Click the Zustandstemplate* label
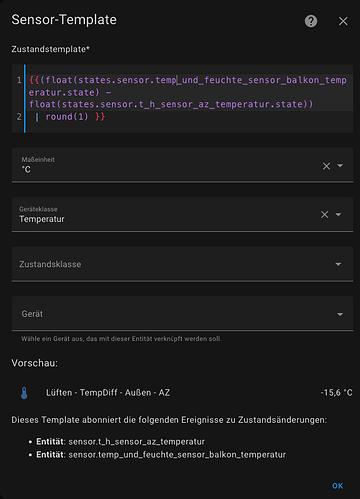 coord(50,49)
